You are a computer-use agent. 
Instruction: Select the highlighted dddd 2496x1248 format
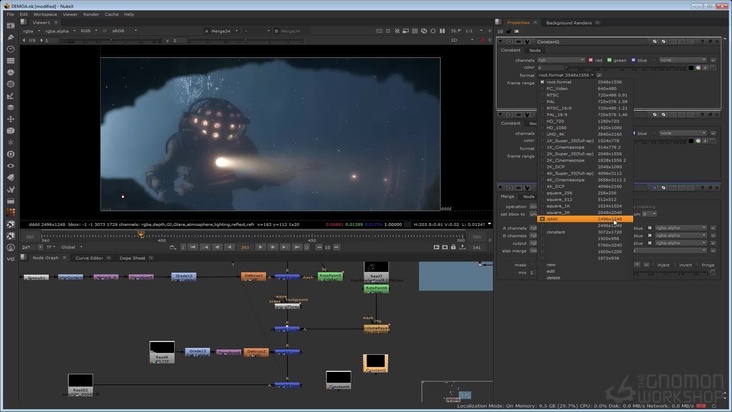coord(585,219)
